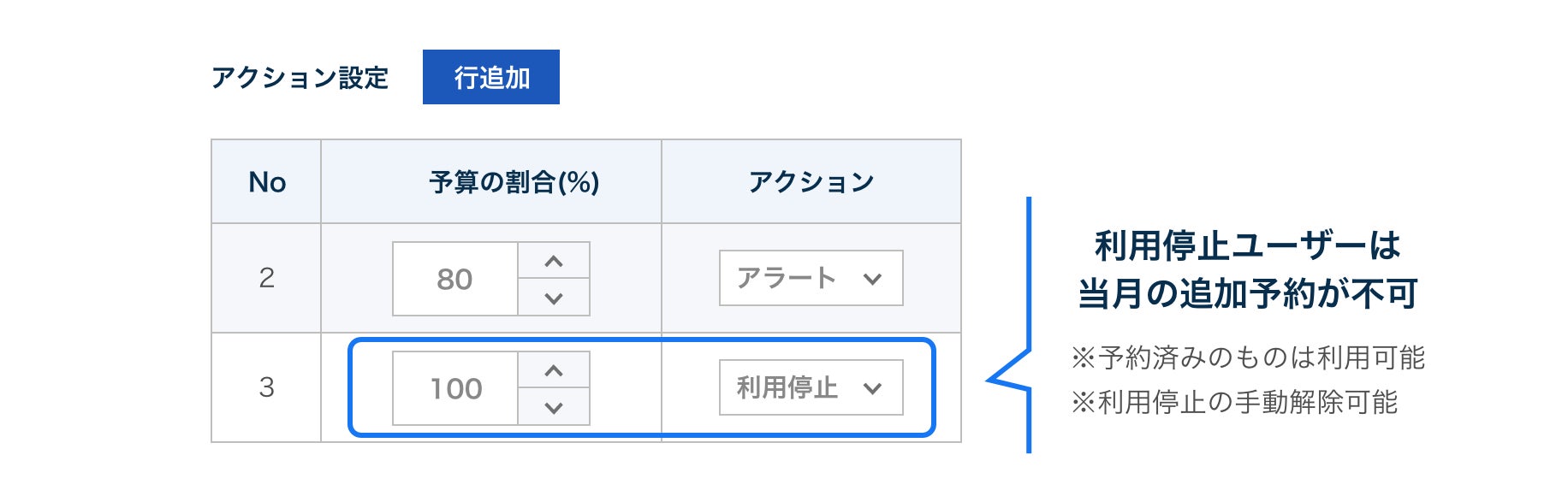Open the アラート action dropdown
1568x496 pixels.
(x=811, y=278)
